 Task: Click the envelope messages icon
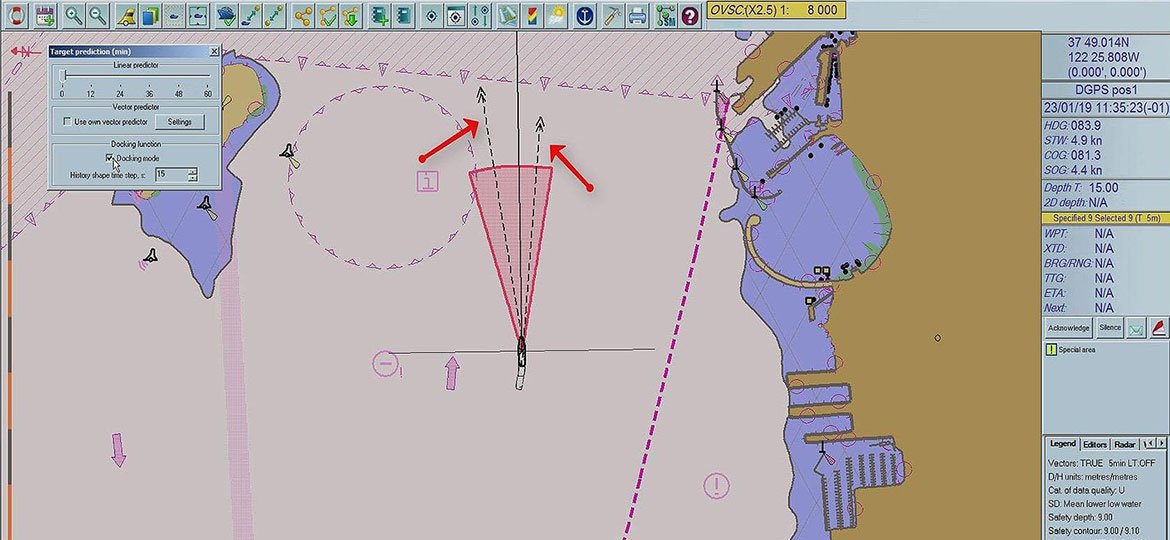coord(1137,328)
